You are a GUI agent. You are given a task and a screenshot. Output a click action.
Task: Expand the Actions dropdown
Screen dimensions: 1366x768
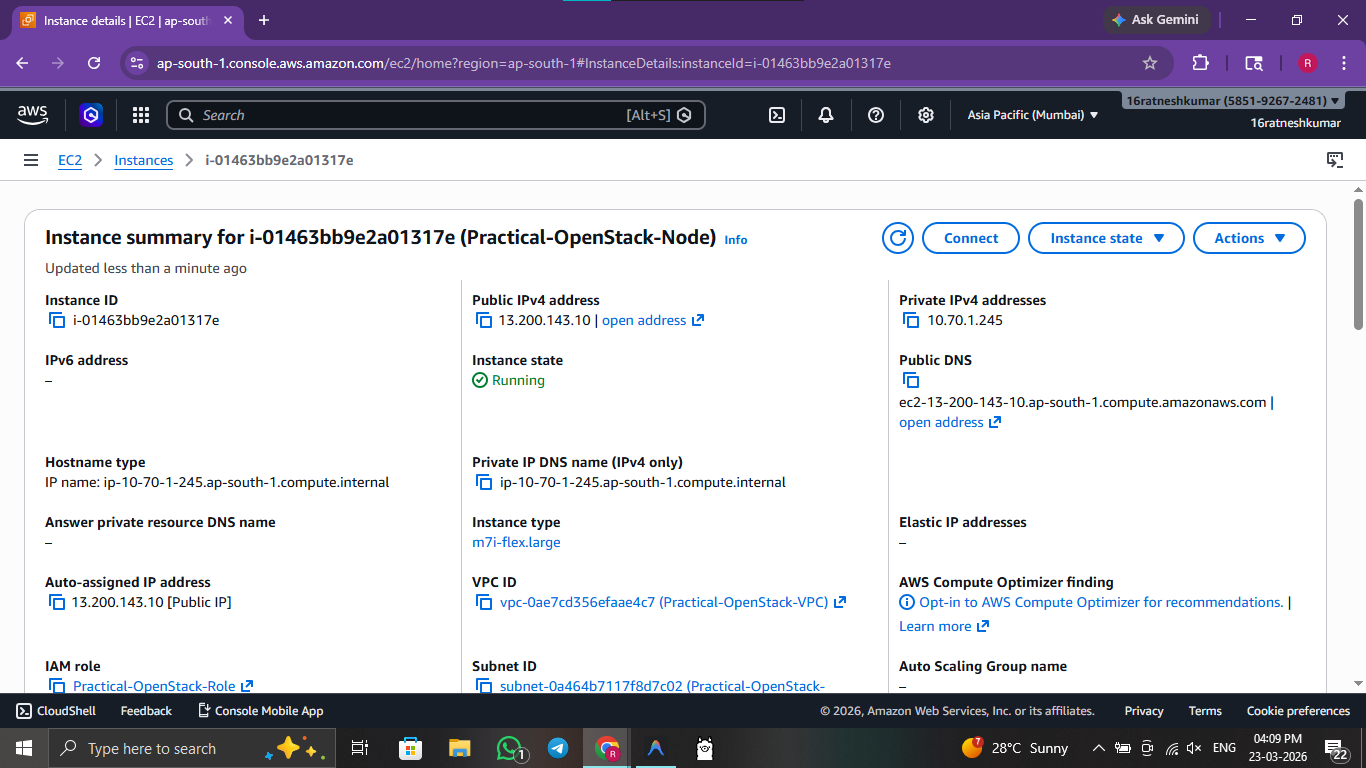click(x=1249, y=238)
